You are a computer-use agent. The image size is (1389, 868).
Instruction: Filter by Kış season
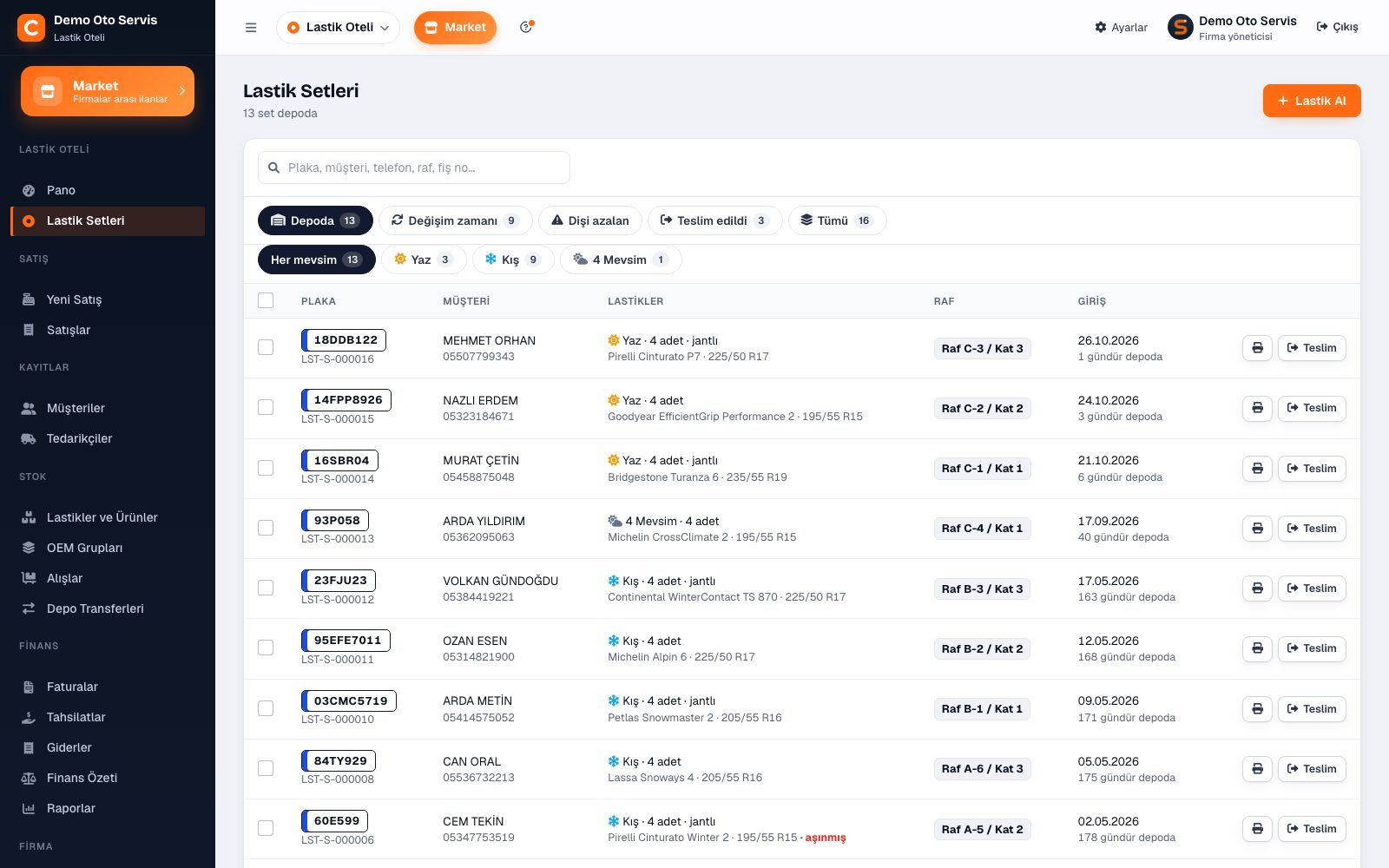[513, 260]
